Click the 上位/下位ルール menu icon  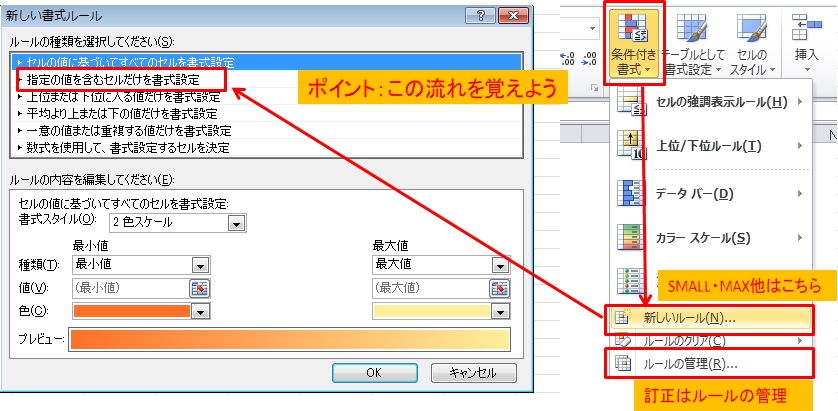tap(631, 146)
